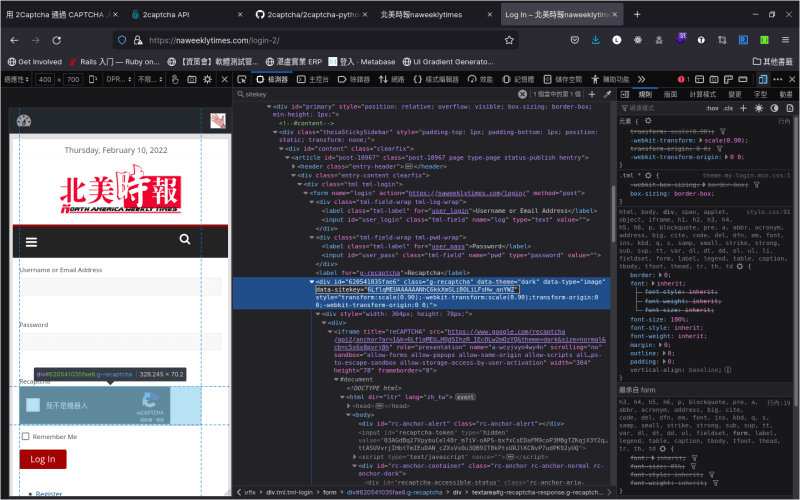Open the DPR pixel ratio dropdown
800x500 pixels.
pos(118,79)
